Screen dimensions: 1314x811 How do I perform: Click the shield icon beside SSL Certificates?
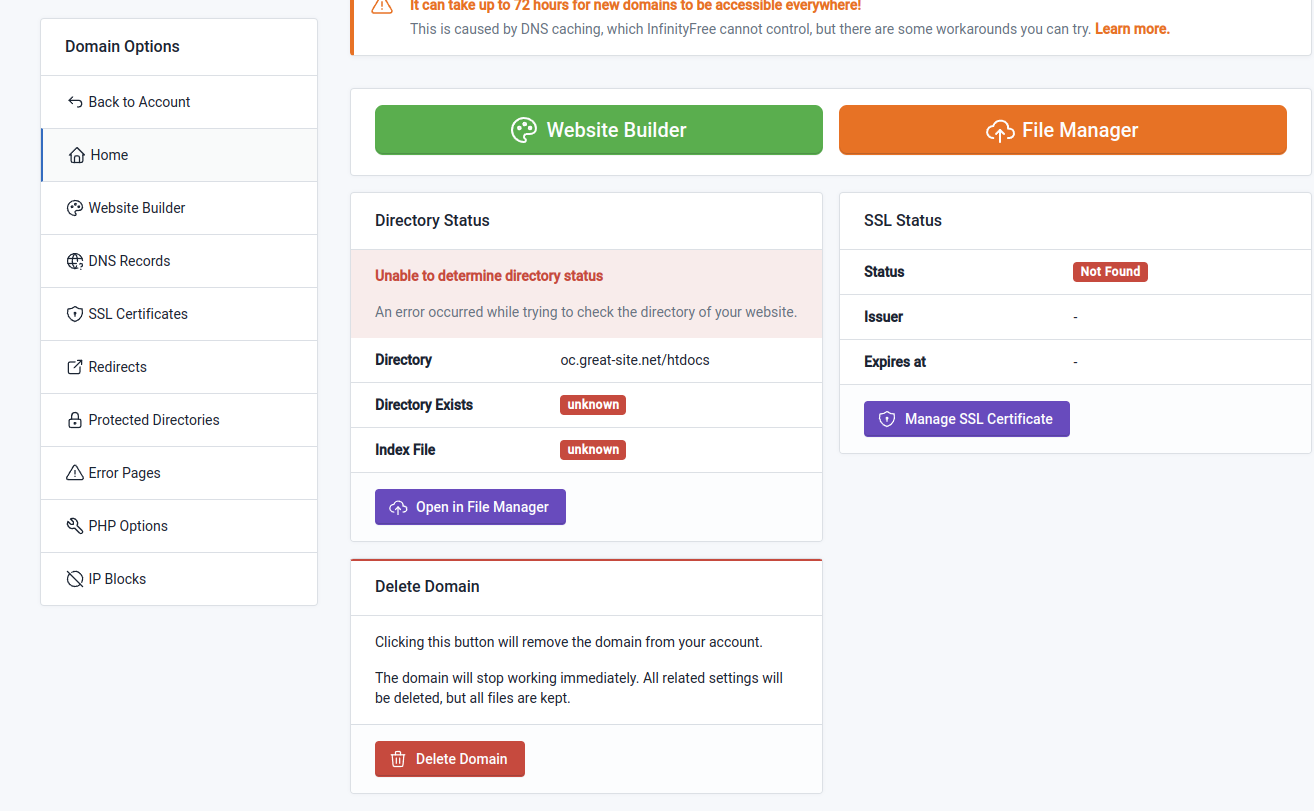[x=75, y=314]
